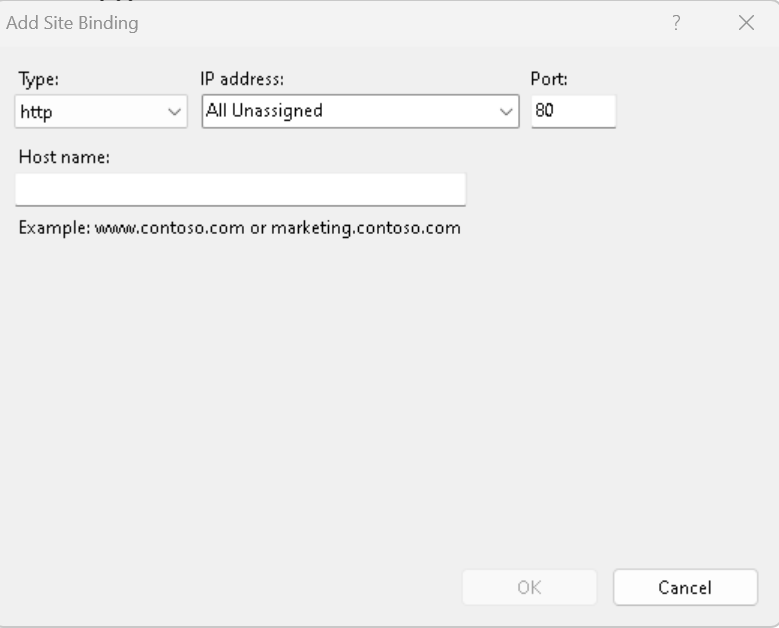Click the empty middle of the title bar
The width and height of the screenshot is (779, 628).
400,24
